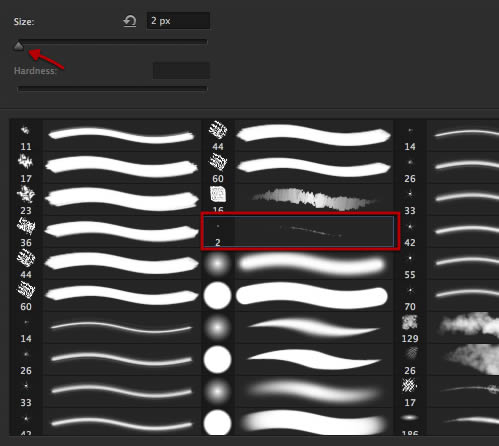This screenshot has width=499, height=446.
Task: Click the Hardness slider track
Action: point(112,88)
